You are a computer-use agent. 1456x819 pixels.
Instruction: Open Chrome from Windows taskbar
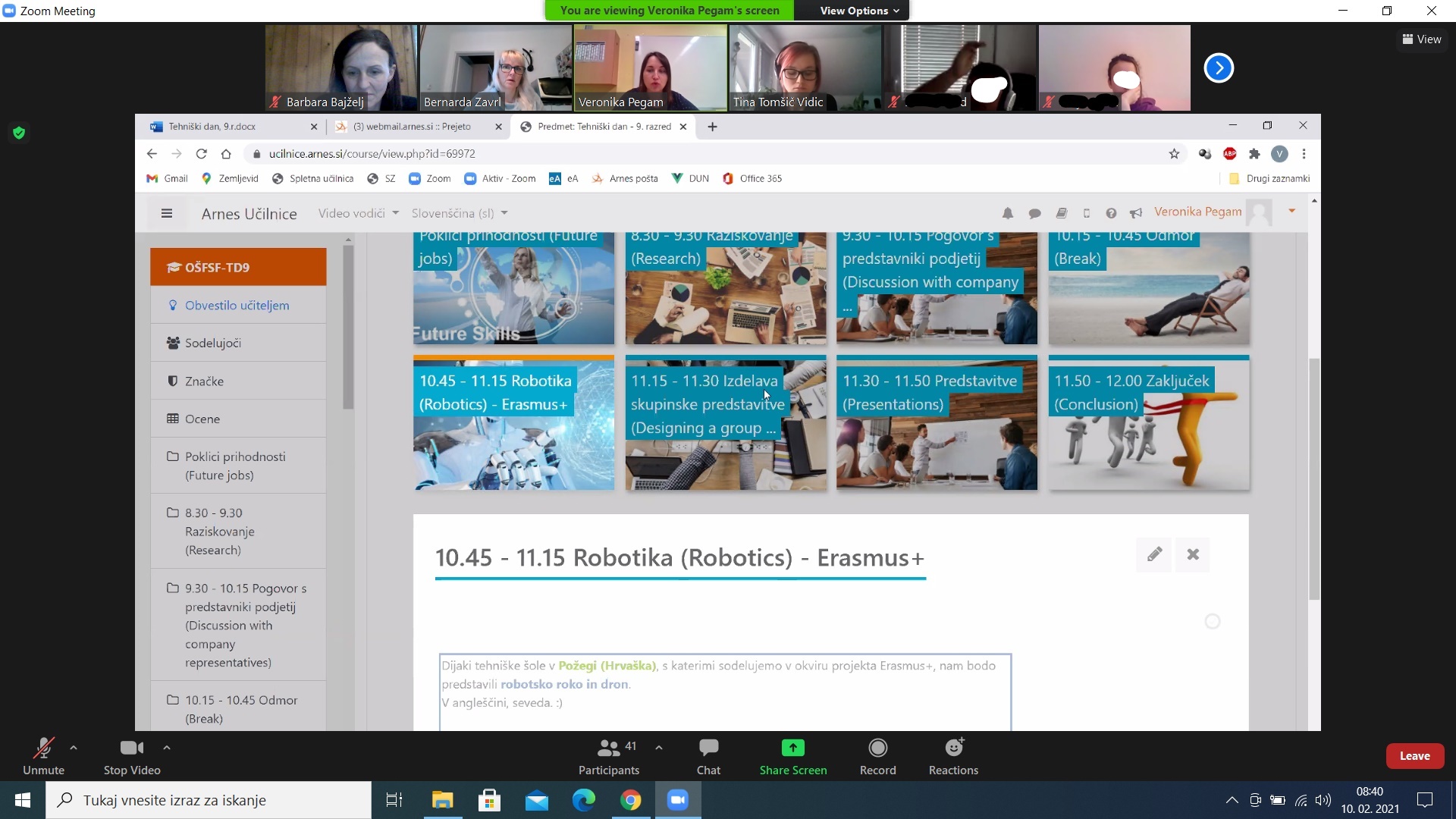pos(630,800)
